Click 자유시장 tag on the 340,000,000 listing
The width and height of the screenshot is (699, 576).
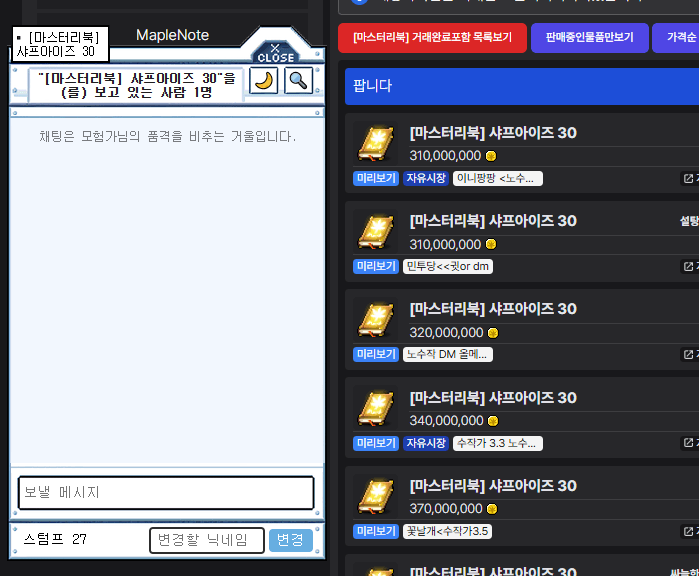pyautogui.click(x=426, y=443)
